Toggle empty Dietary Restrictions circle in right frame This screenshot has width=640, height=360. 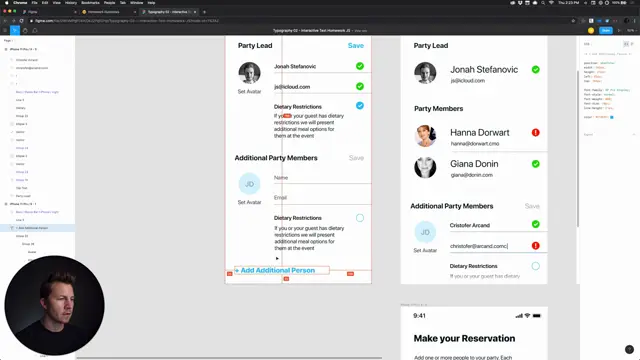click(x=536, y=266)
